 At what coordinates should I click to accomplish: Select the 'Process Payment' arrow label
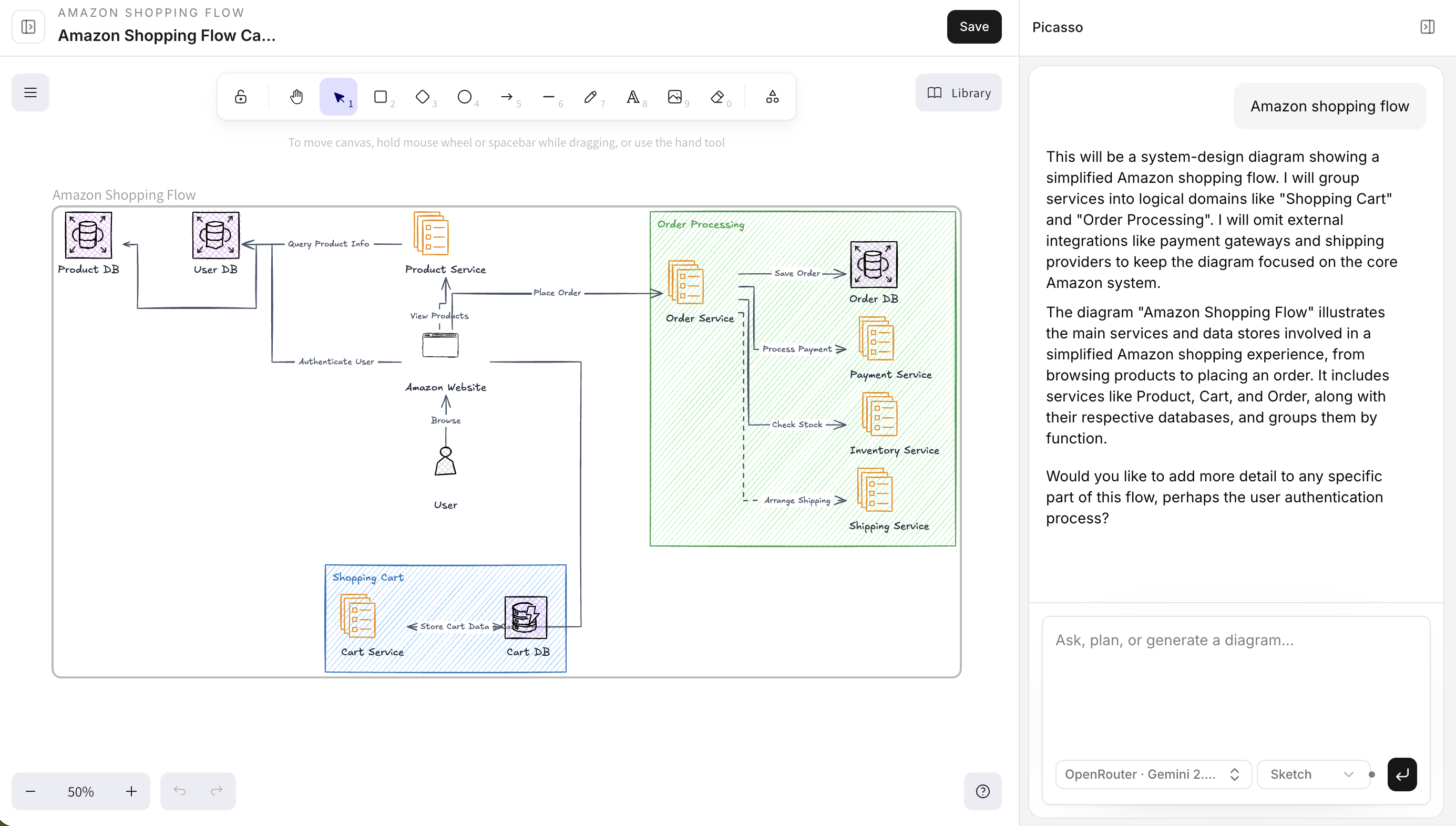pyautogui.click(x=797, y=349)
